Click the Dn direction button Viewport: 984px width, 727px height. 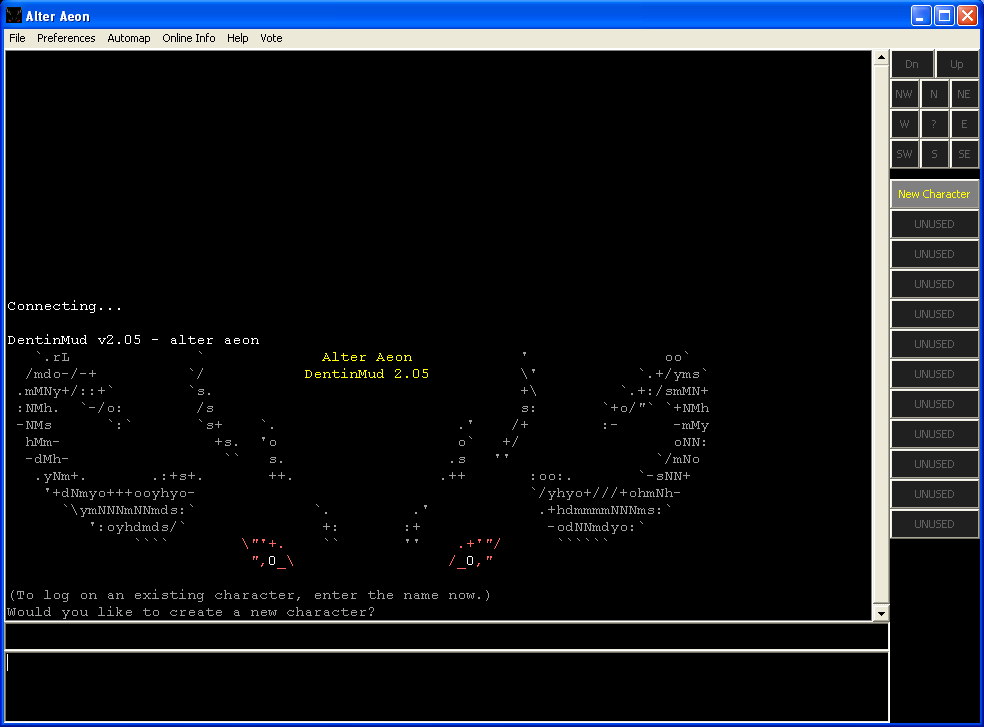pyautogui.click(x=912, y=64)
